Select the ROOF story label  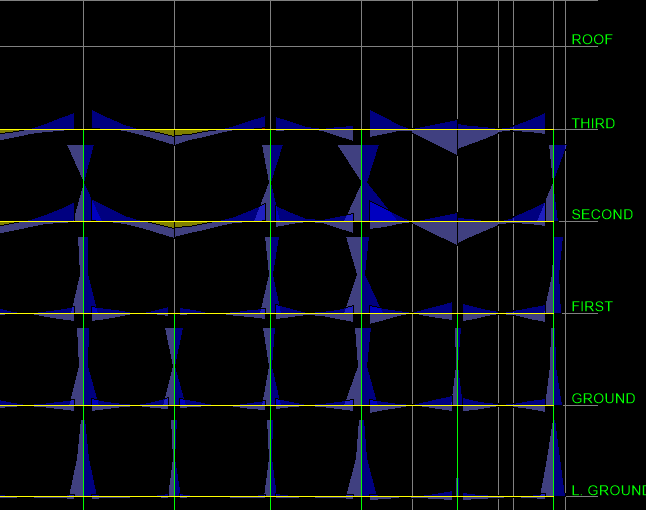592,40
